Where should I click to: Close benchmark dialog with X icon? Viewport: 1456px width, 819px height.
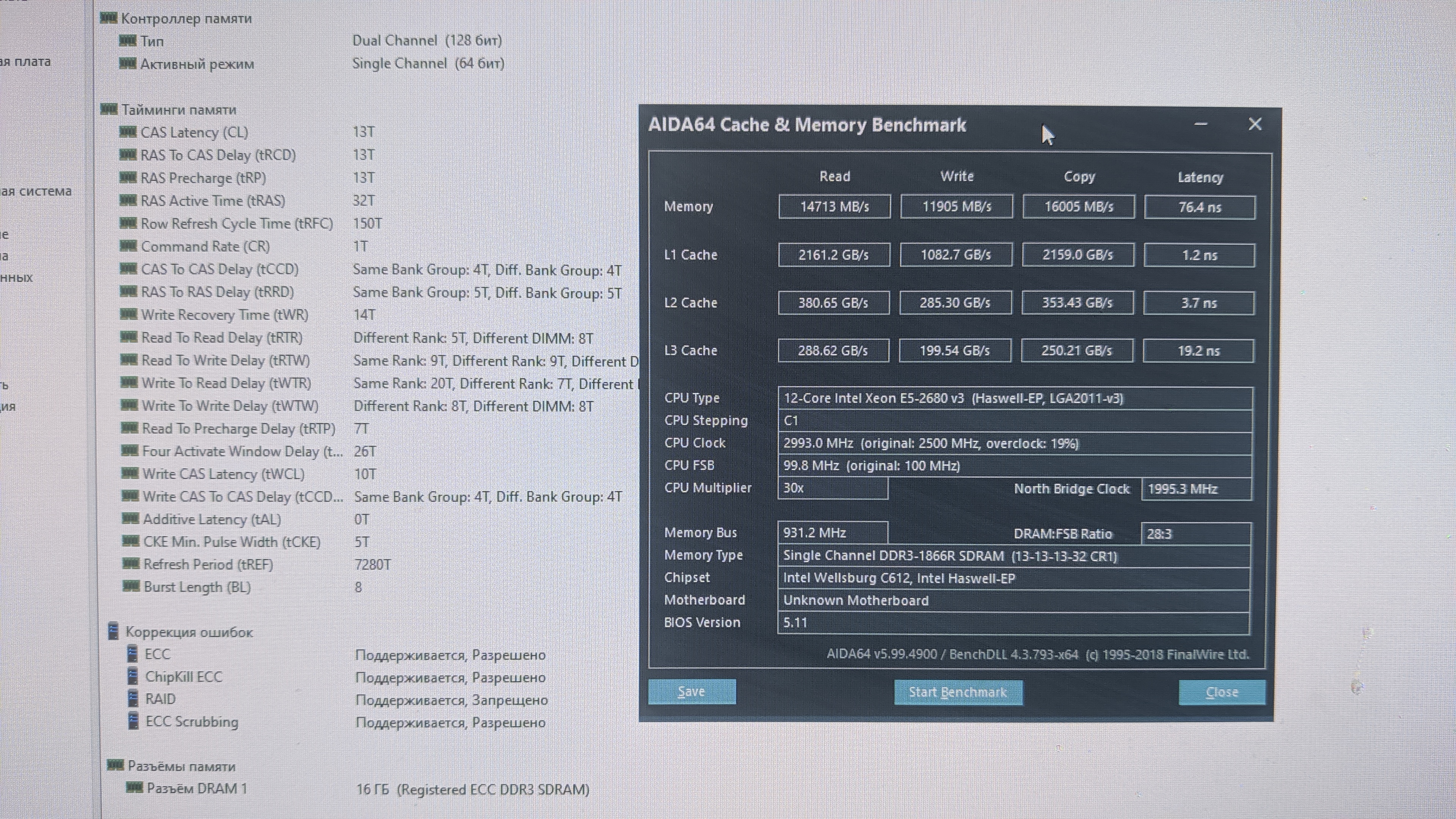(x=1255, y=124)
